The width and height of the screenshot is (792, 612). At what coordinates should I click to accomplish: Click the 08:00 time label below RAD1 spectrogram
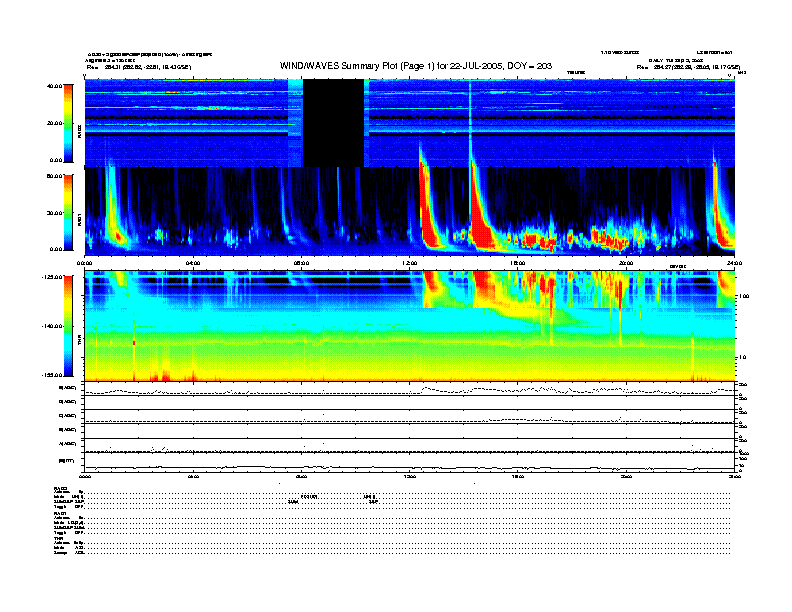coord(301,263)
